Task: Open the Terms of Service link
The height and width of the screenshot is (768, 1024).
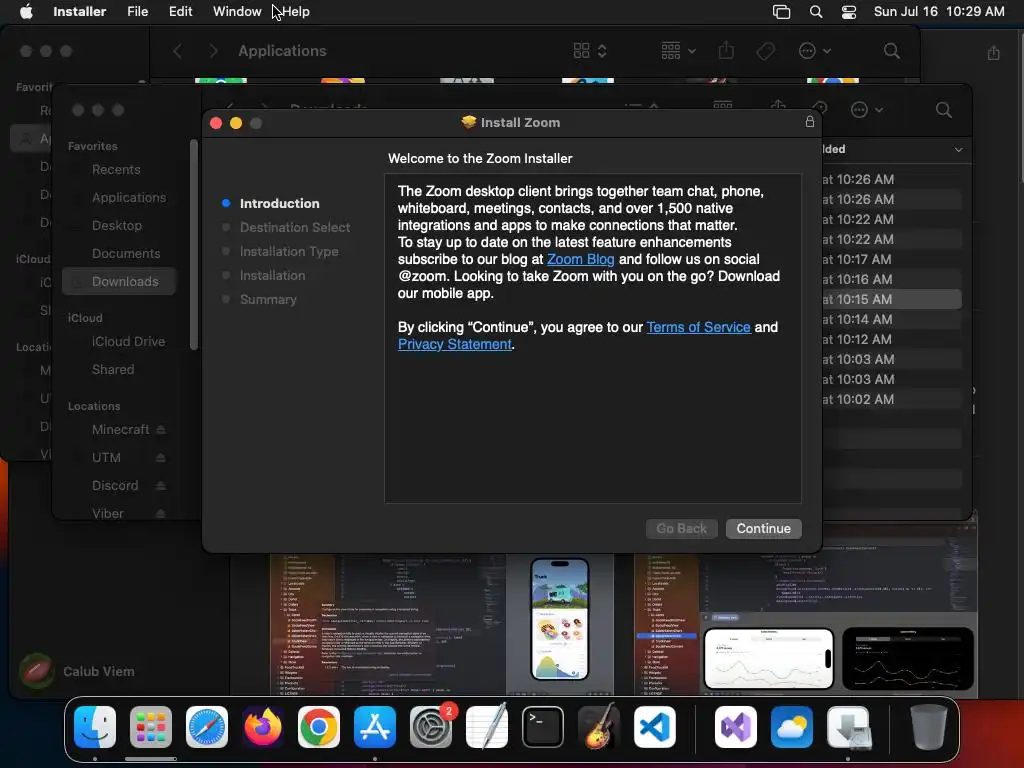Action: click(x=698, y=327)
